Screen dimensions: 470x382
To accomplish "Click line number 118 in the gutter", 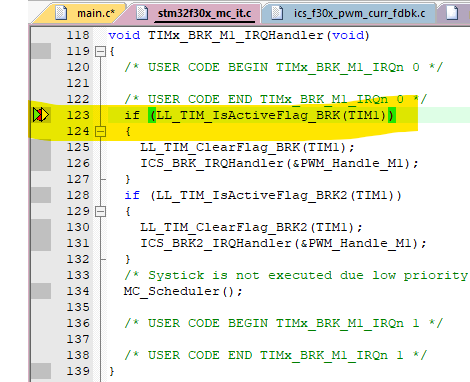I will (78, 35).
